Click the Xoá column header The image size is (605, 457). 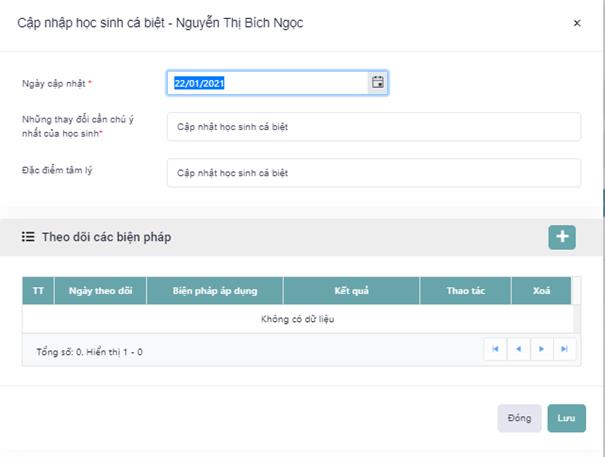click(x=541, y=291)
